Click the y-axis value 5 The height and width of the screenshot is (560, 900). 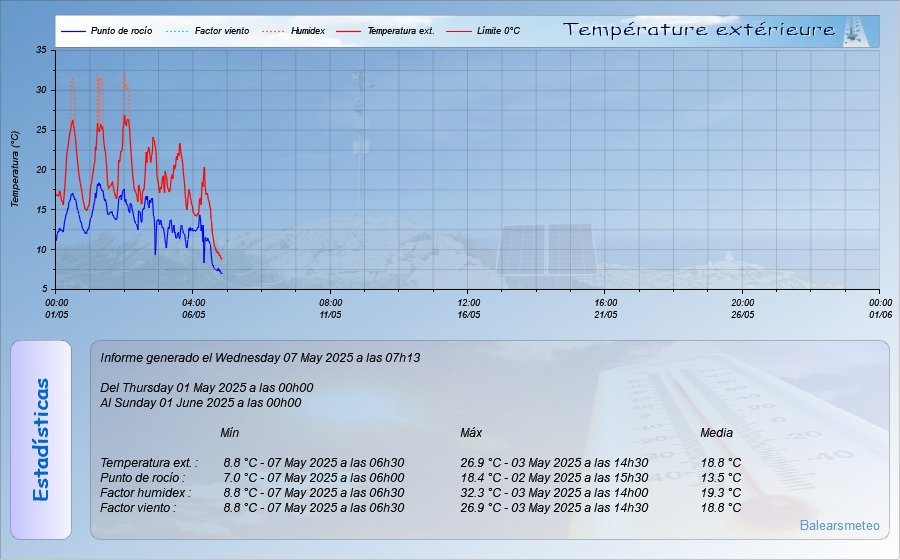(x=44, y=289)
